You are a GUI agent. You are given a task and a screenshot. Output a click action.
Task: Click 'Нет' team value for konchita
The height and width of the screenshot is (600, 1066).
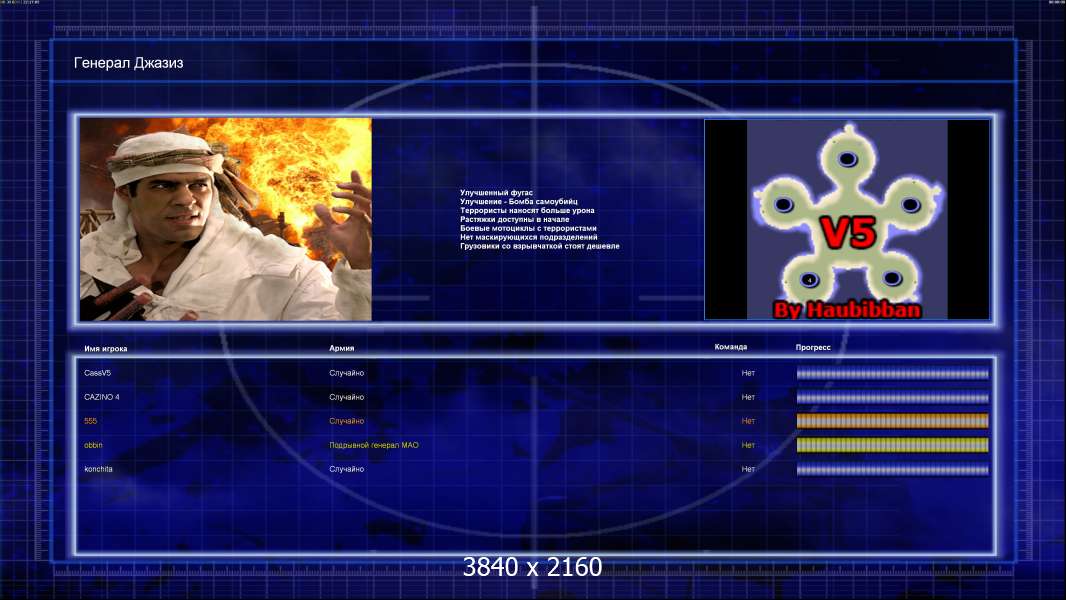pyautogui.click(x=748, y=469)
